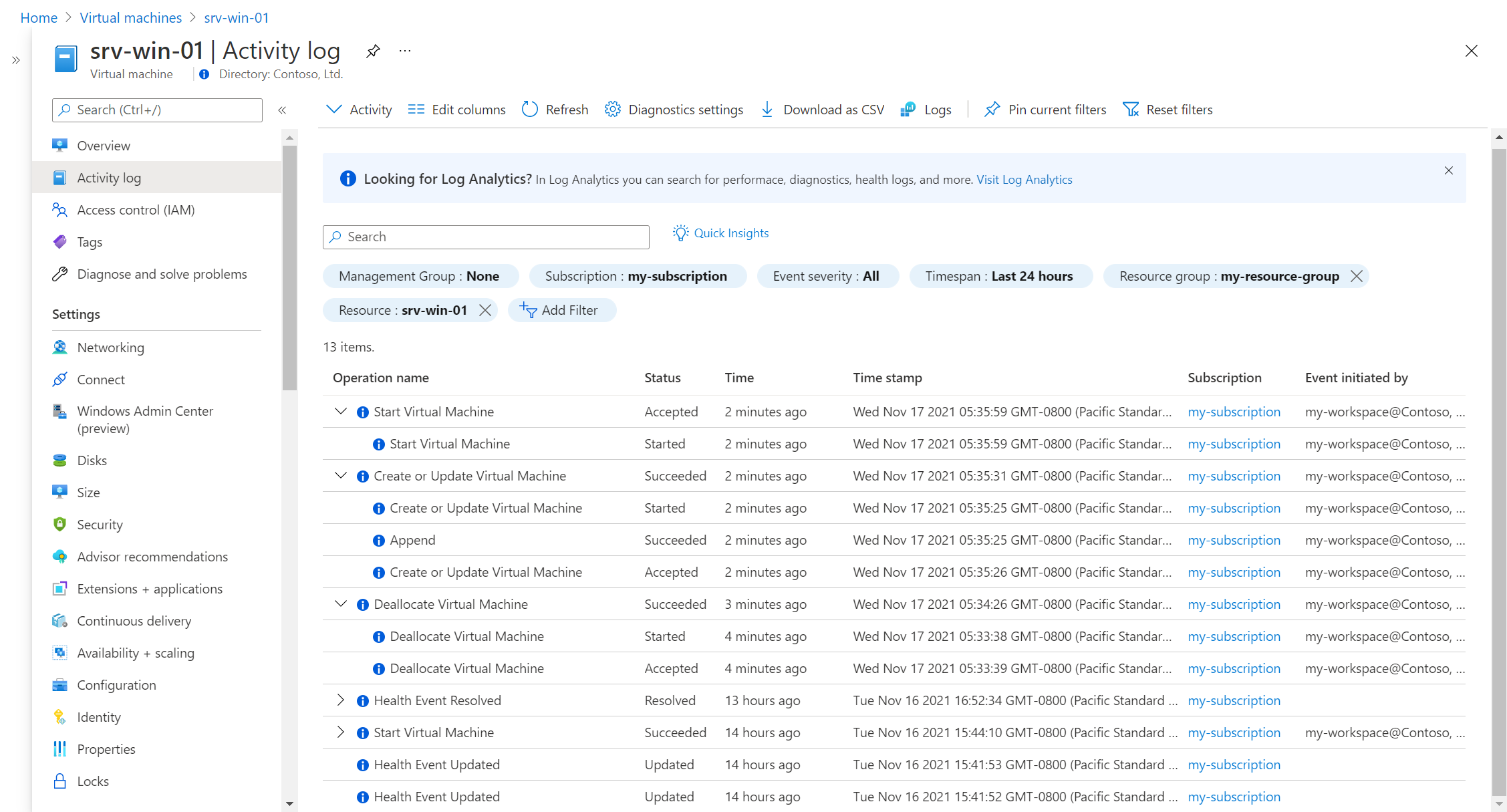Open Diagnose and solve problems

pyautogui.click(x=157, y=274)
